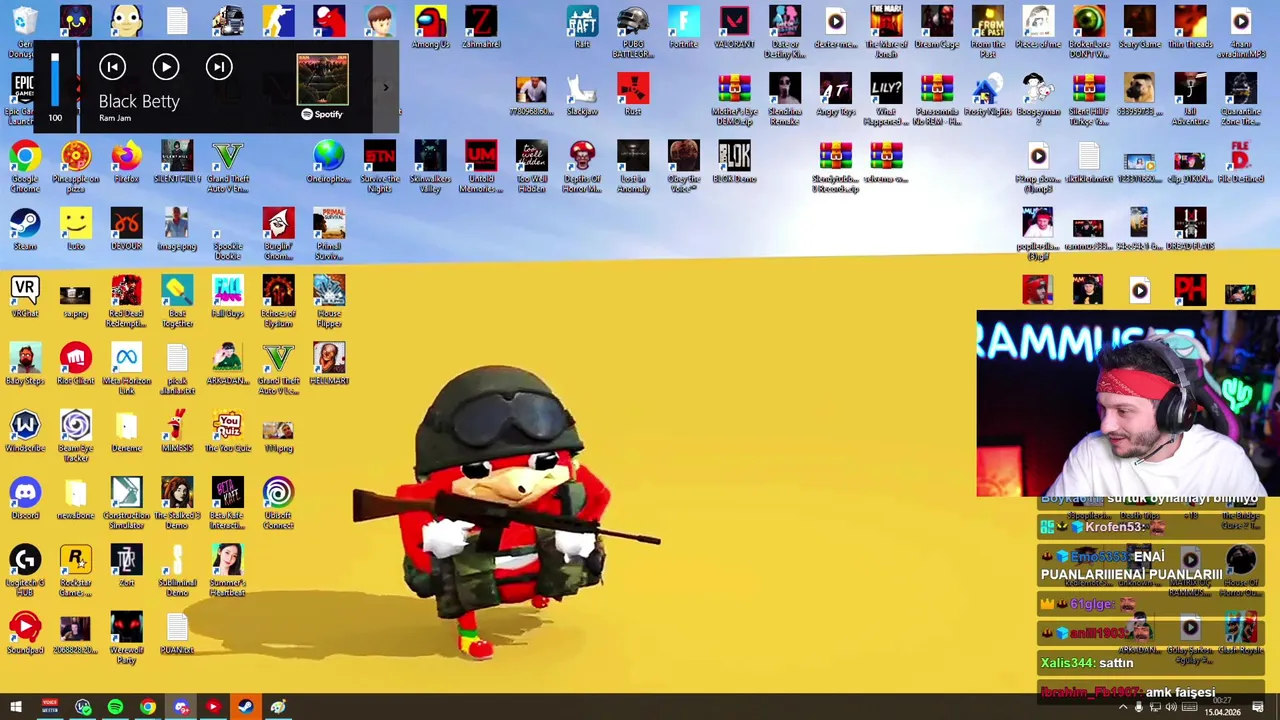Expand the media overlay arrow beside Spotify
The width and height of the screenshot is (1280, 720).
coord(385,88)
